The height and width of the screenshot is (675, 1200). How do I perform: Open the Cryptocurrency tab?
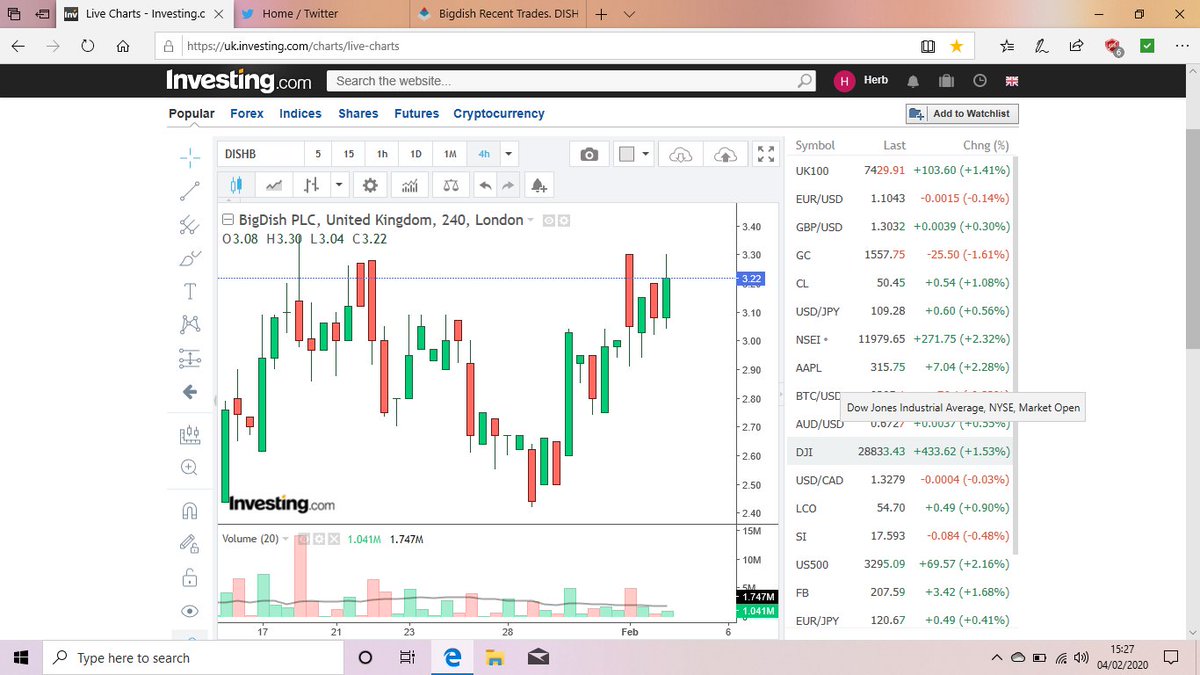tap(499, 114)
